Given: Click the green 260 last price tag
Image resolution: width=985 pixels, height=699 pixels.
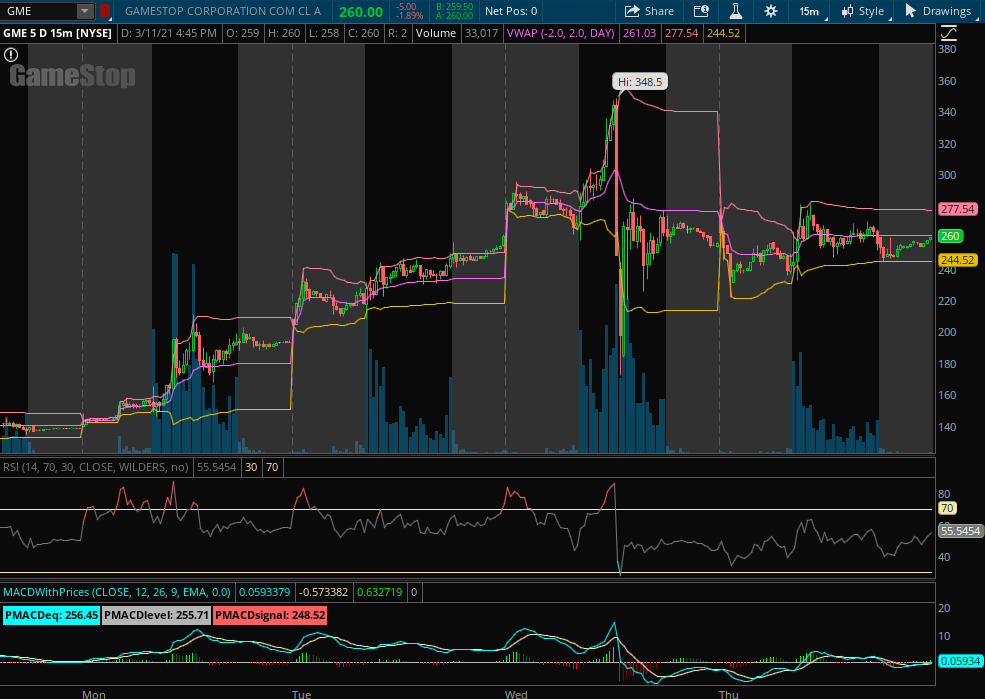Looking at the screenshot, I should click(950, 236).
